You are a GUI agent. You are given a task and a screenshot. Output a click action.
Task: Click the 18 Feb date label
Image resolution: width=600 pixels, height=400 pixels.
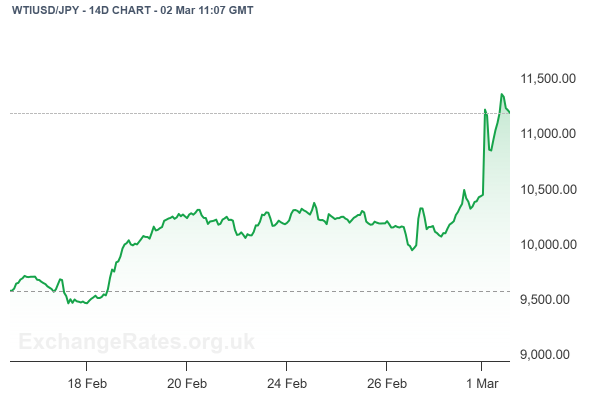click(x=88, y=383)
